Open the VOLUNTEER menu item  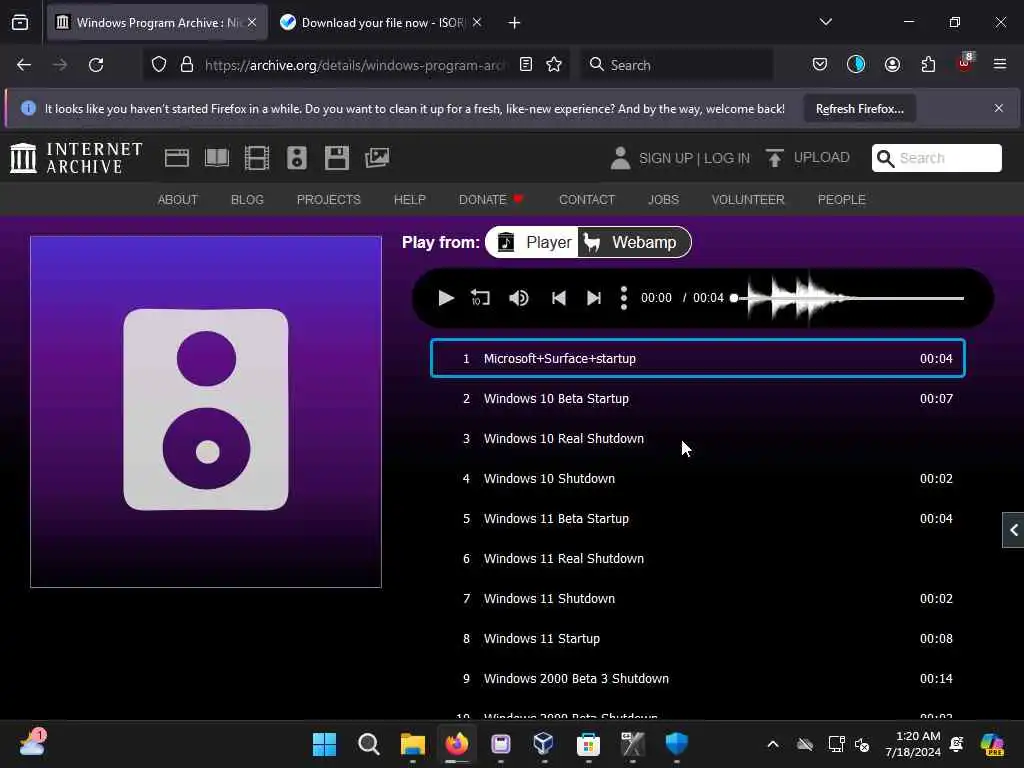click(748, 200)
